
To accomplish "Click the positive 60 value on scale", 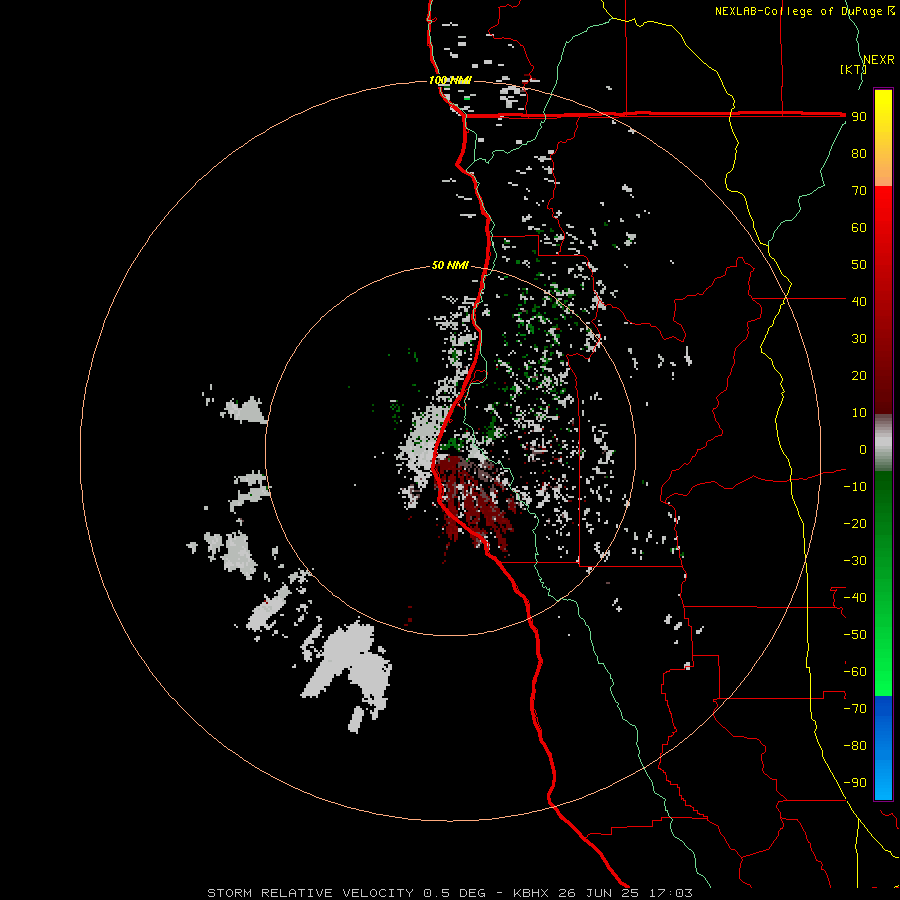I will pyautogui.click(x=859, y=227).
